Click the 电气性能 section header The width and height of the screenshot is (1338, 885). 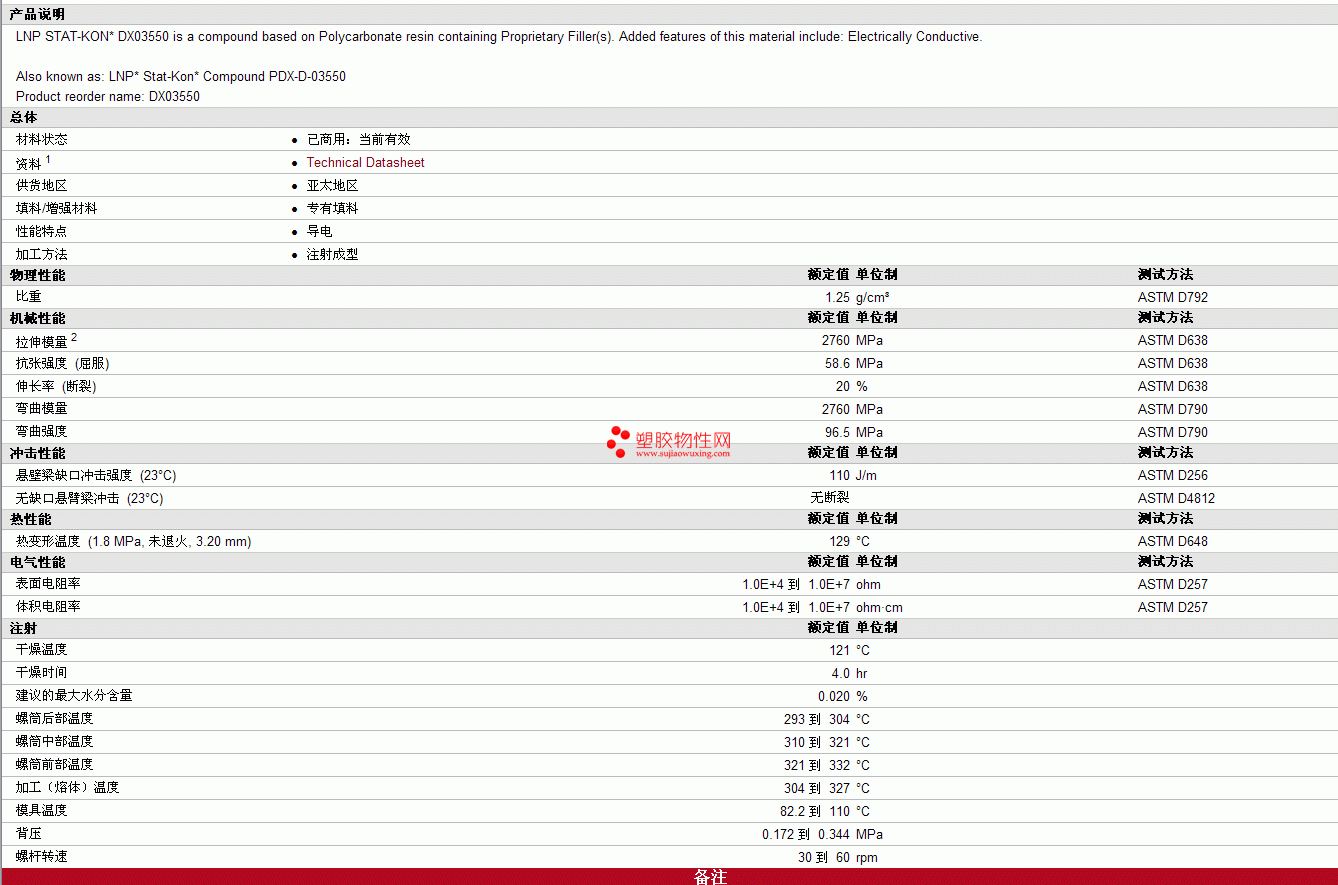click(37, 562)
